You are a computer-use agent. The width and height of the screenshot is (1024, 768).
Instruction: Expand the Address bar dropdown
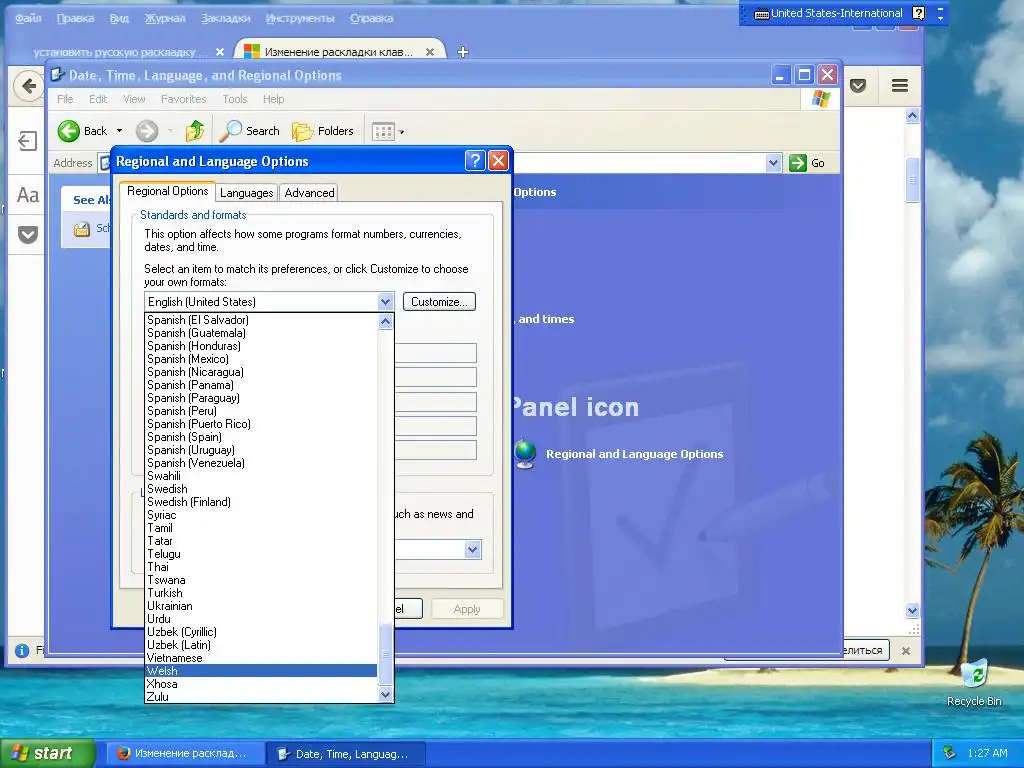coord(773,163)
